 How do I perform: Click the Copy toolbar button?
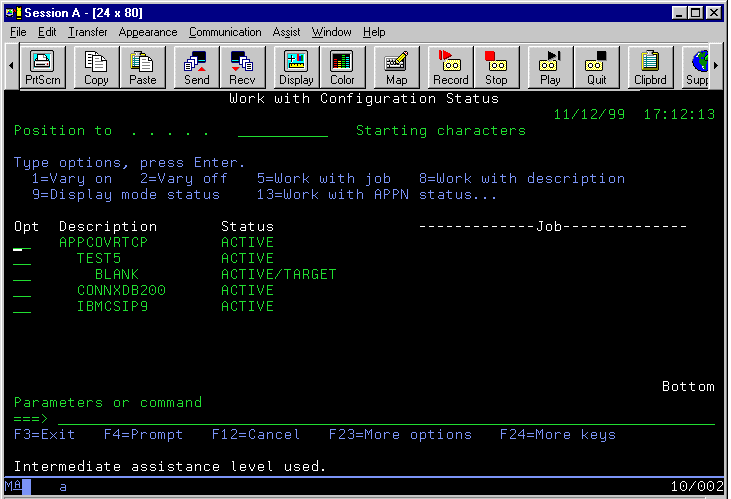click(x=96, y=68)
